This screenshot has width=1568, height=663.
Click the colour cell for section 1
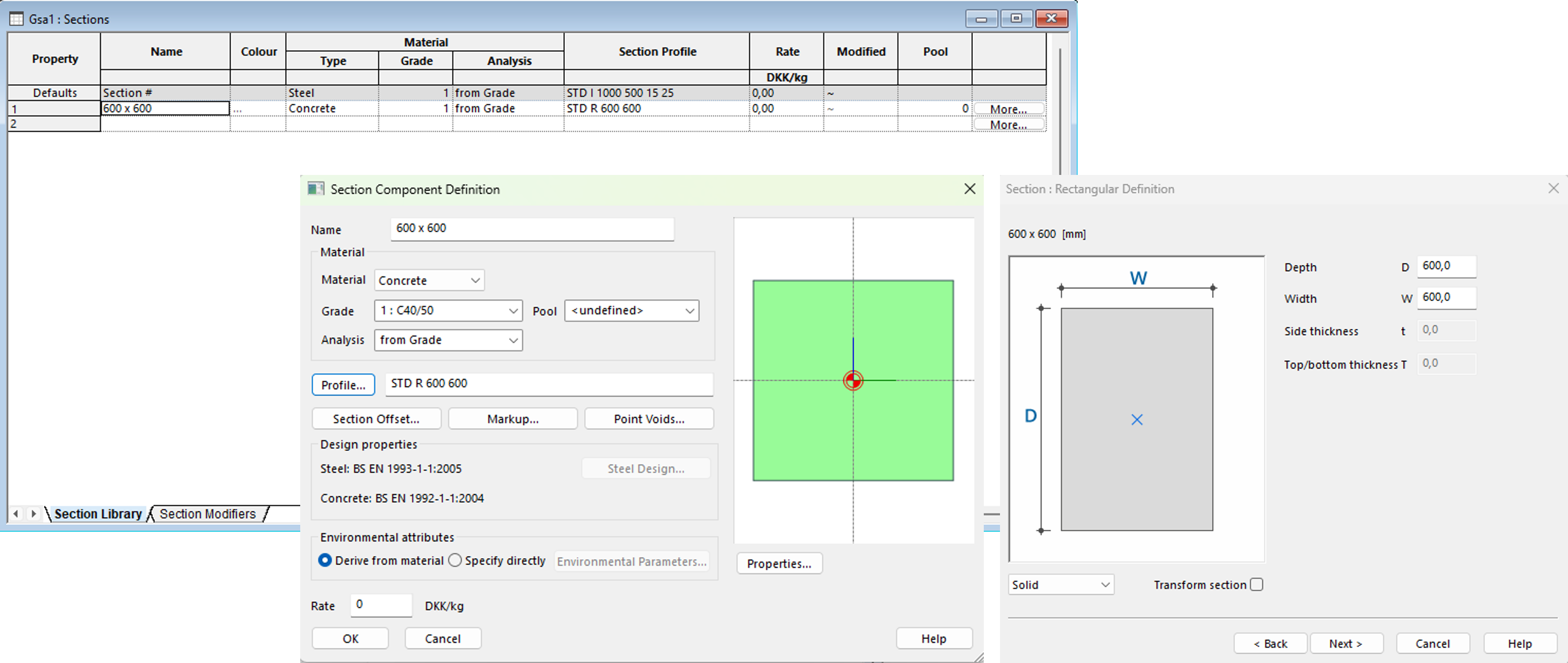pos(258,109)
